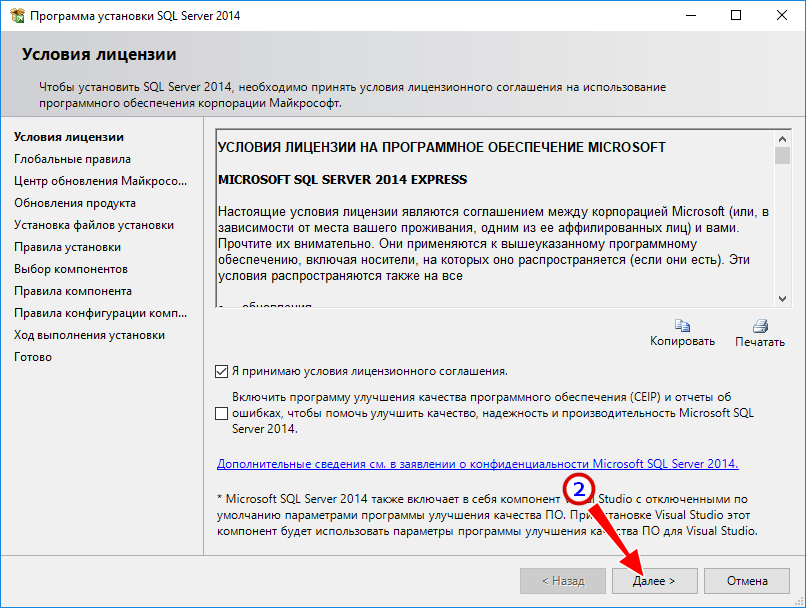
Task: Select 'Обновления продукта' step in sidebar
Action: coord(75,203)
